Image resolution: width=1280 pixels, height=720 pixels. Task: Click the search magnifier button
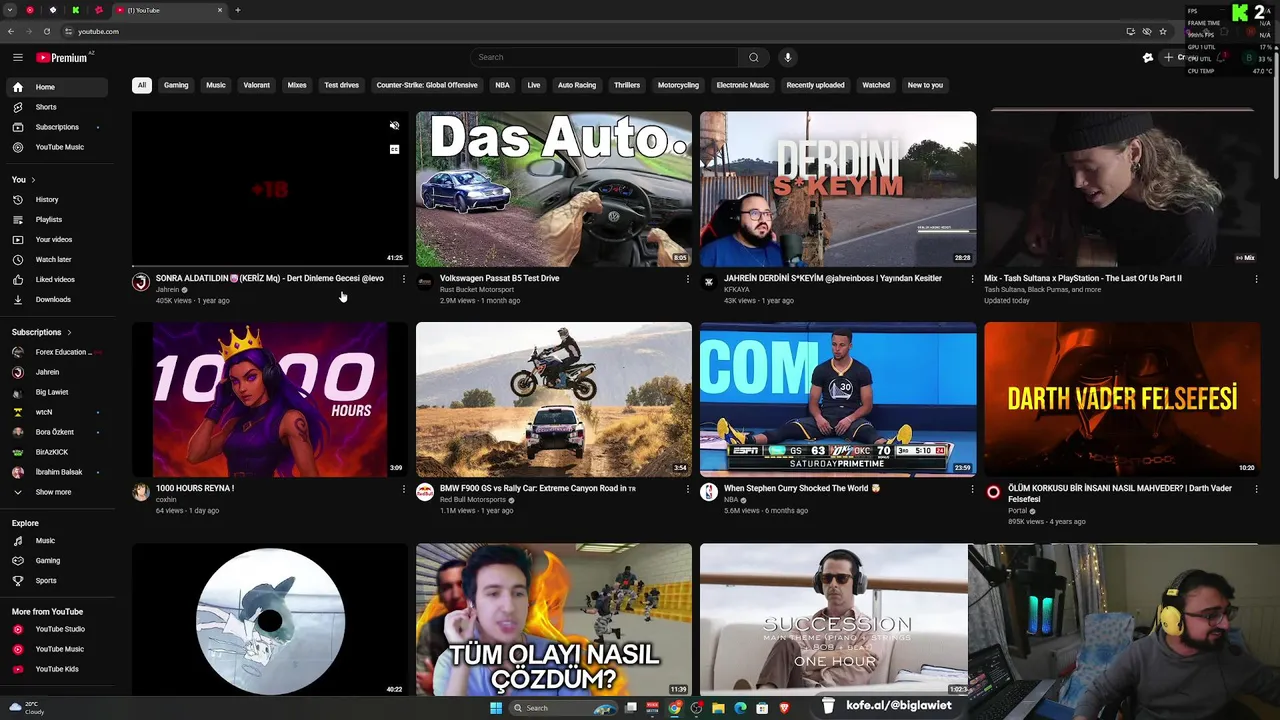click(754, 57)
